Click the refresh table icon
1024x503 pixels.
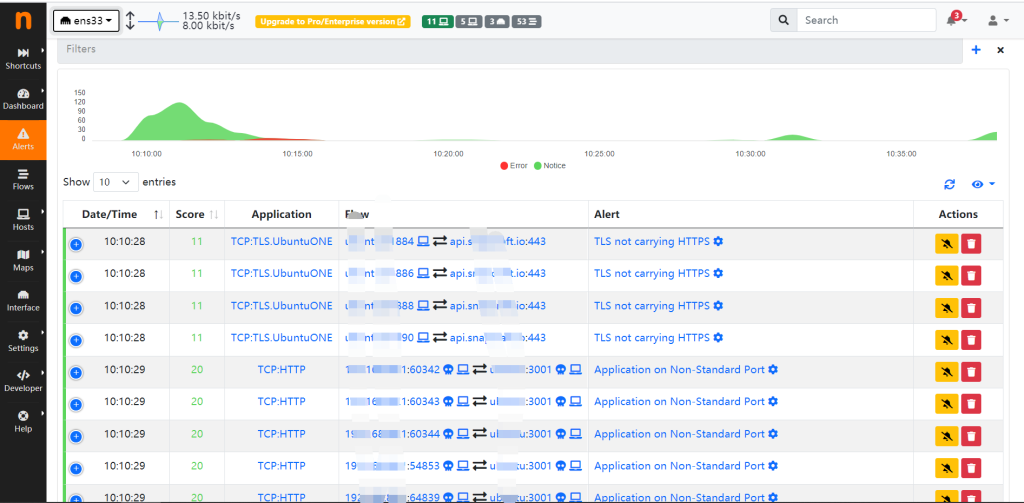tap(949, 184)
